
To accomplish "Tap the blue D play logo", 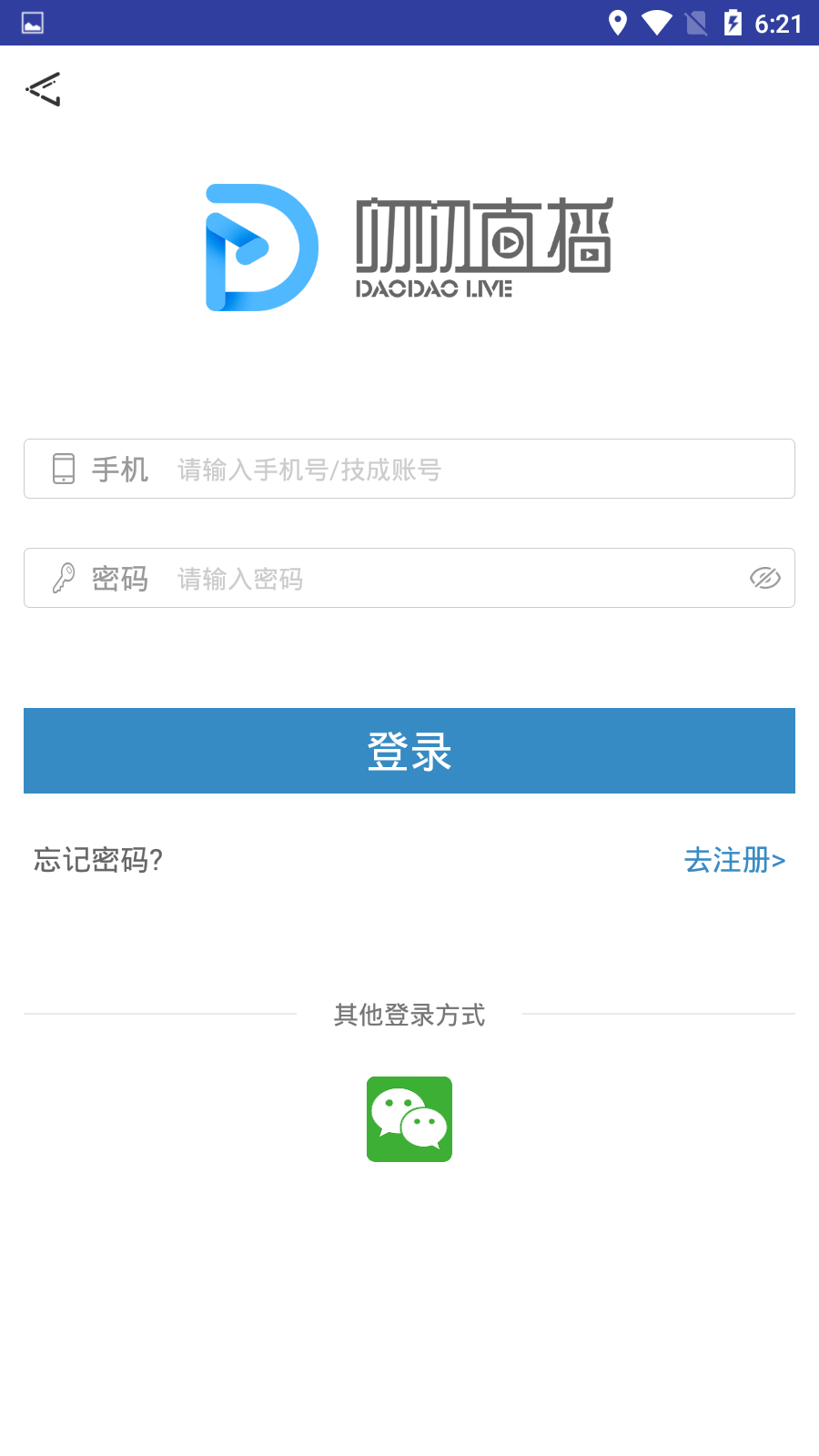I will point(262,248).
